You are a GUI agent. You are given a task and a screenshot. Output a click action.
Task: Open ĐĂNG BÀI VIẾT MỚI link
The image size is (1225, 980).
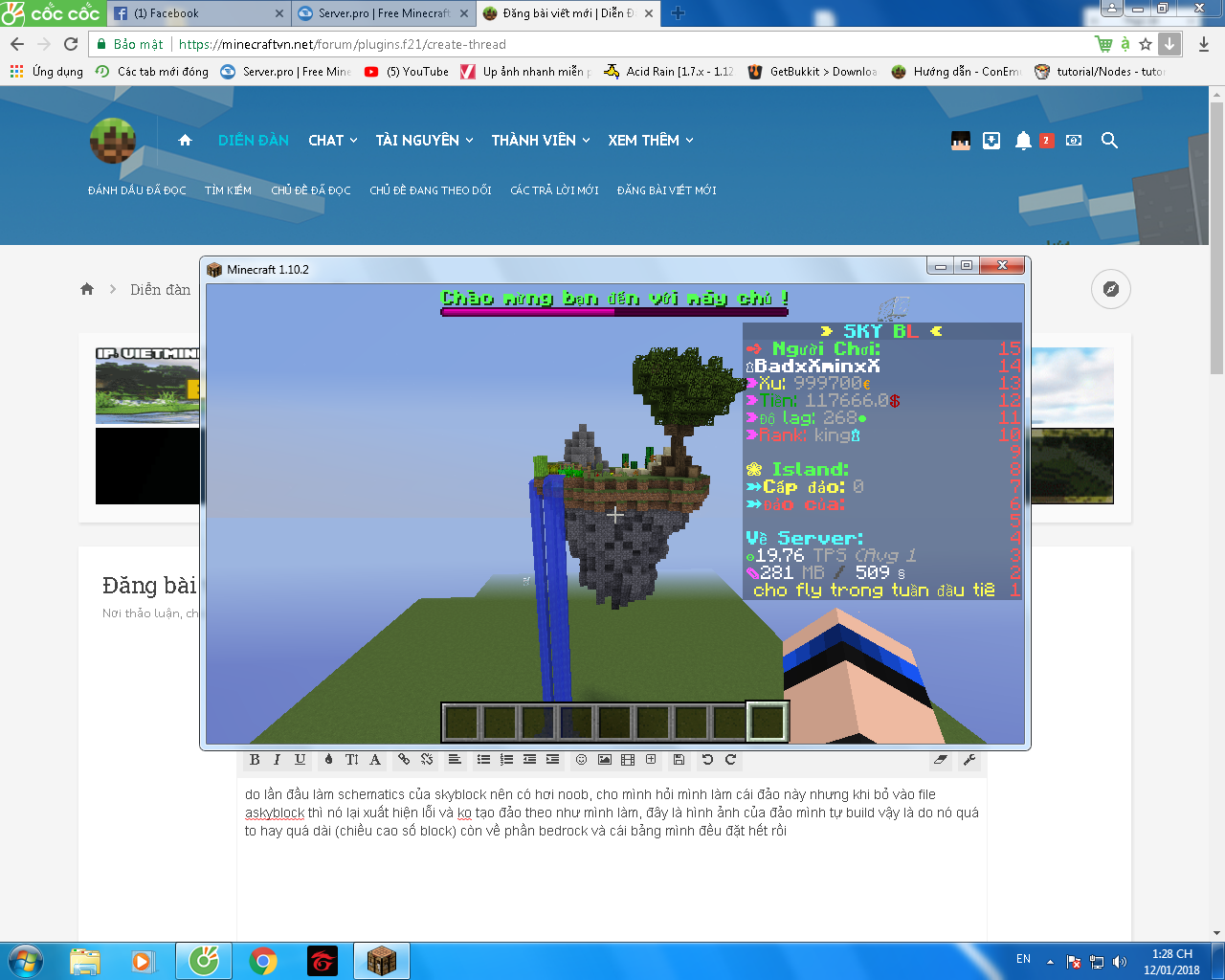tap(667, 190)
